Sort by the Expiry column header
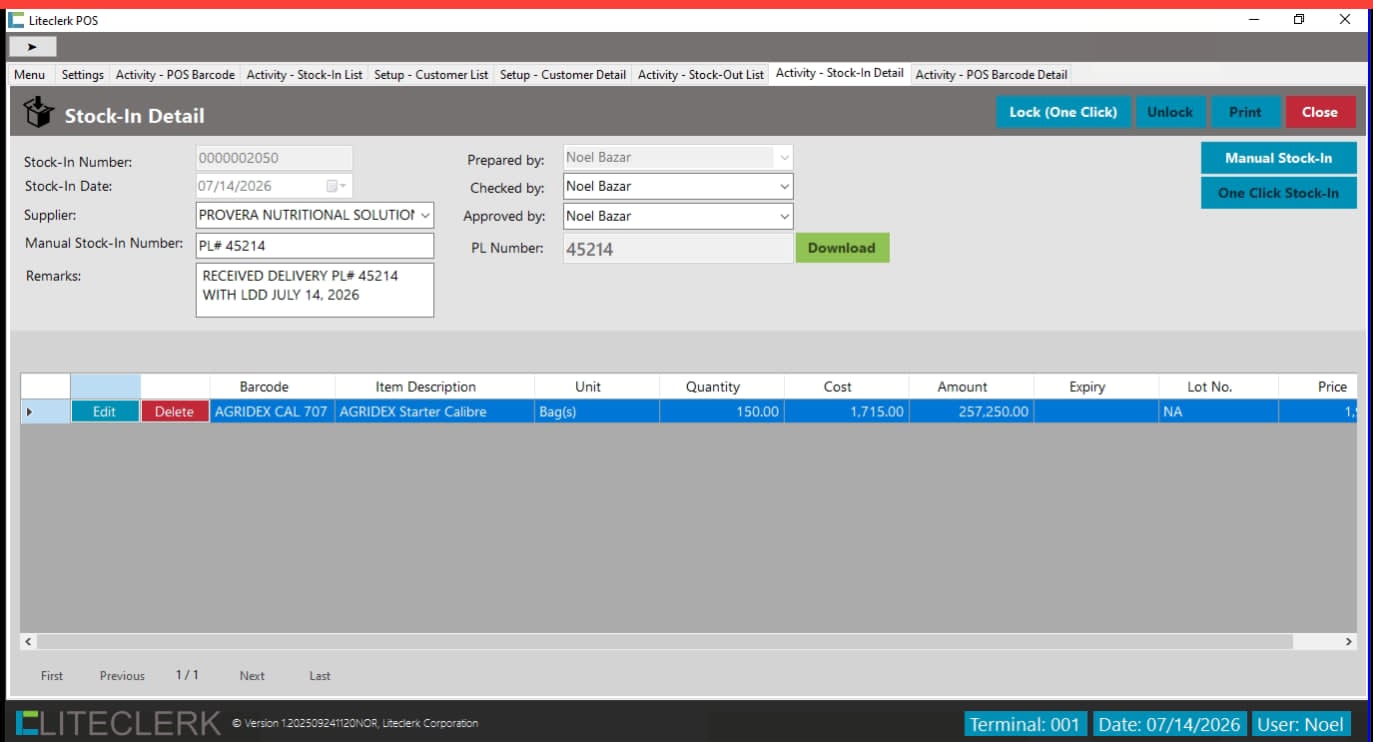This screenshot has height=742, width=1373. click(x=1096, y=387)
